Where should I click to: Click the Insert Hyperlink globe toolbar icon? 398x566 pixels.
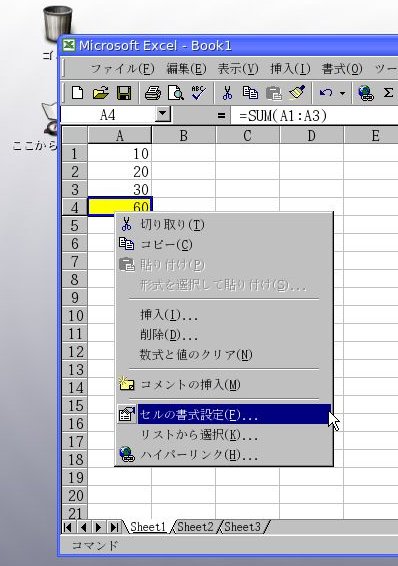click(366, 93)
